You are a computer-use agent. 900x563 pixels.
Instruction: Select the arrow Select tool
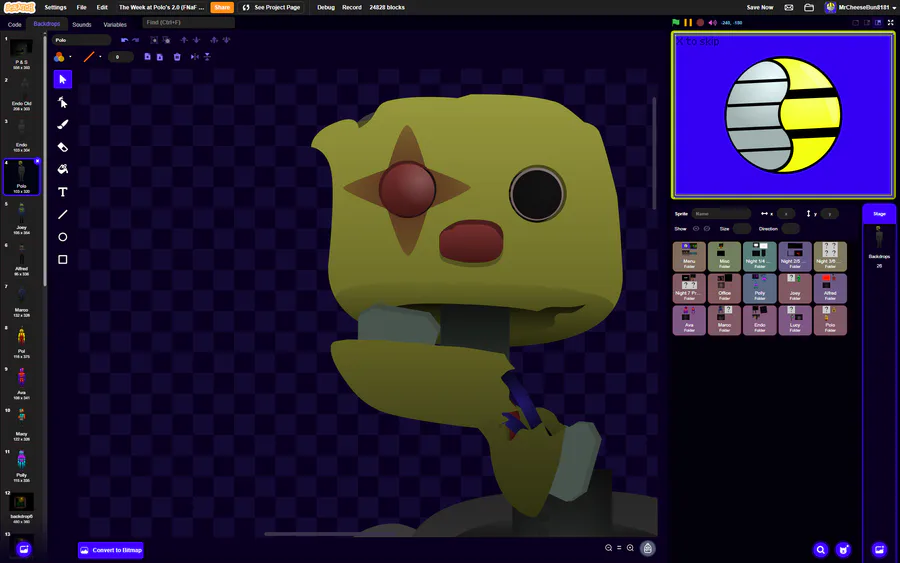click(x=63, y=79)
